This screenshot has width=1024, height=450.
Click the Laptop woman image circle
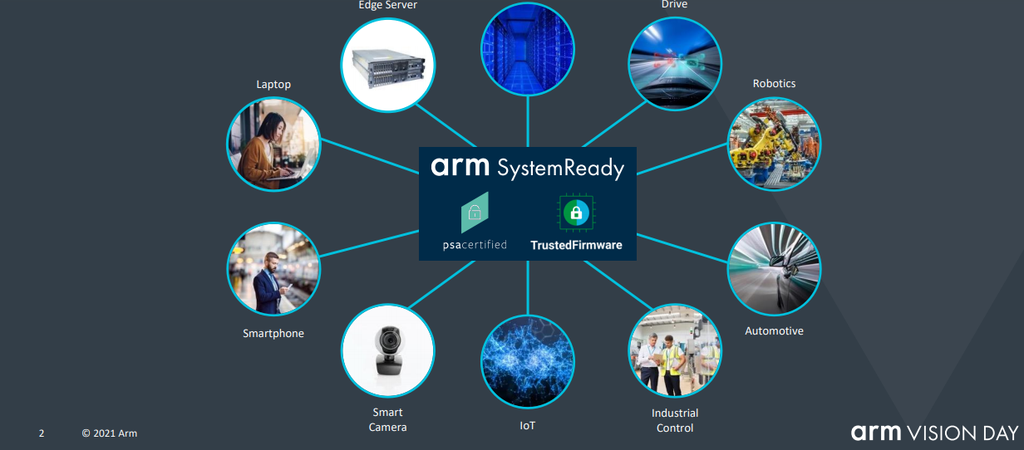click(x=274, y=144)
